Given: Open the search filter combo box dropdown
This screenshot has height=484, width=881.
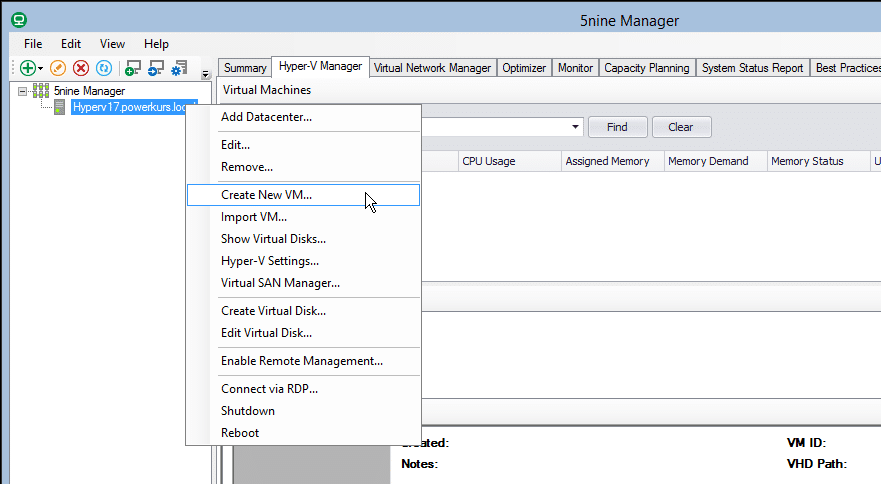Looking at the screenshot, I should coord(575,127).
